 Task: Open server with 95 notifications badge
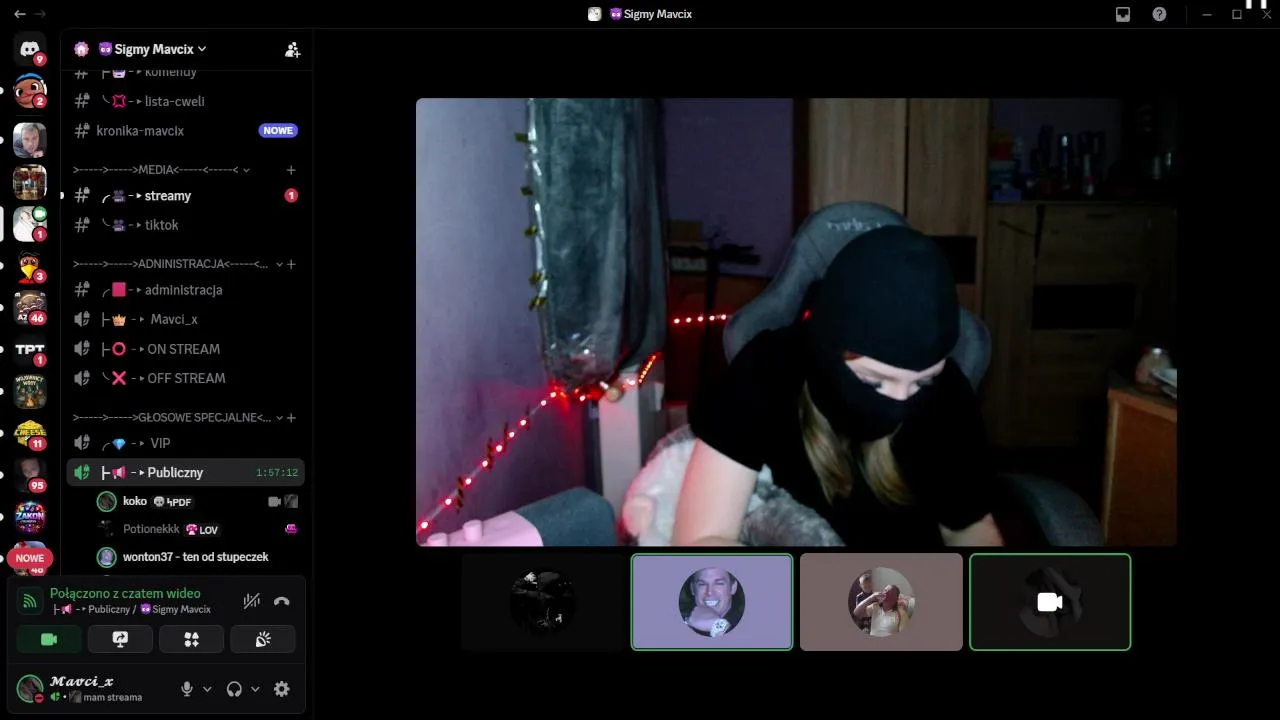(30, 475)
